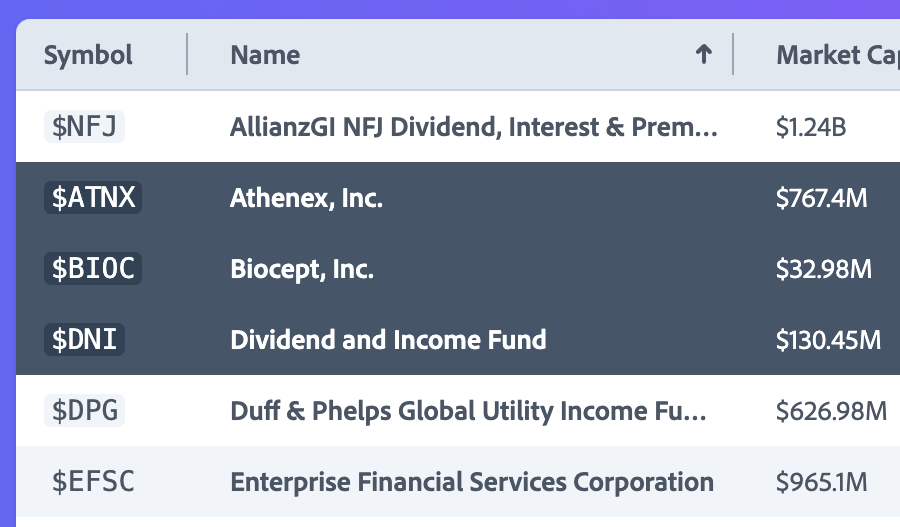
Task: Select Enterprise Financial Services Corporation row
Action: [472, 482]
